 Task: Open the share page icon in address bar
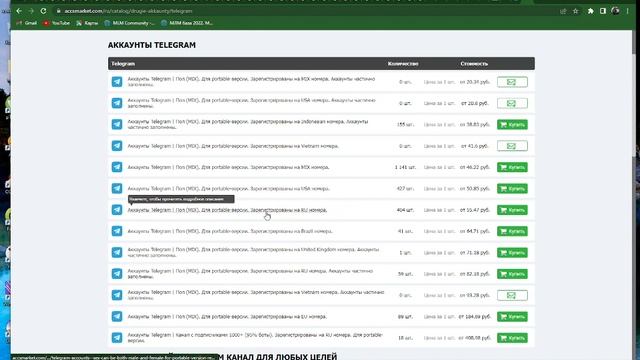point(563,11)
